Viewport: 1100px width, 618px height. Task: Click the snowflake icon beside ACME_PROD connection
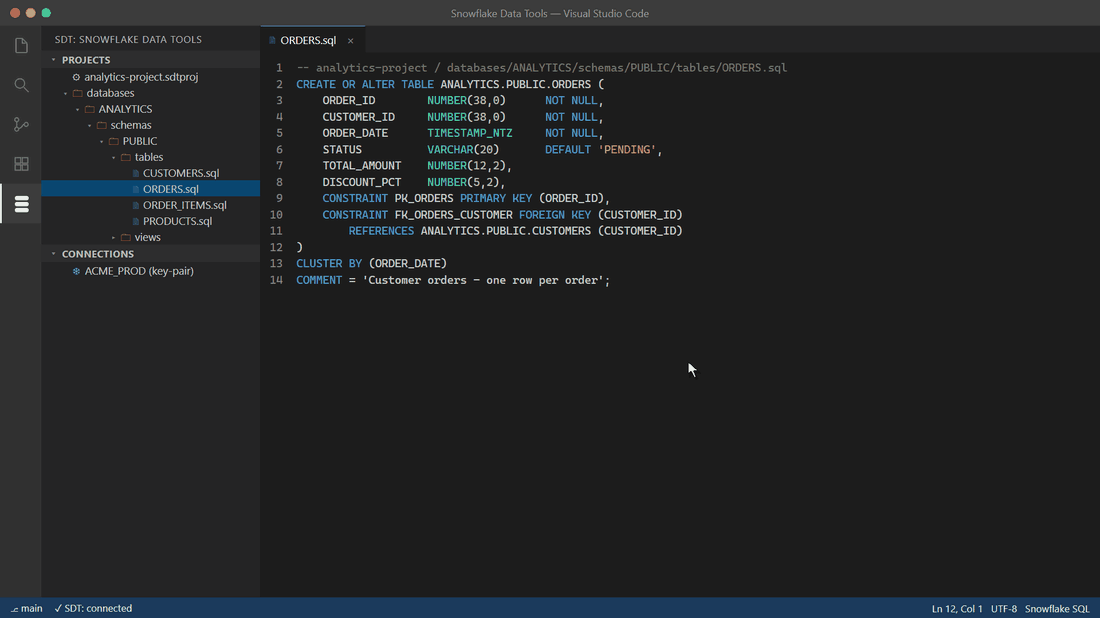tap(76, 271)
